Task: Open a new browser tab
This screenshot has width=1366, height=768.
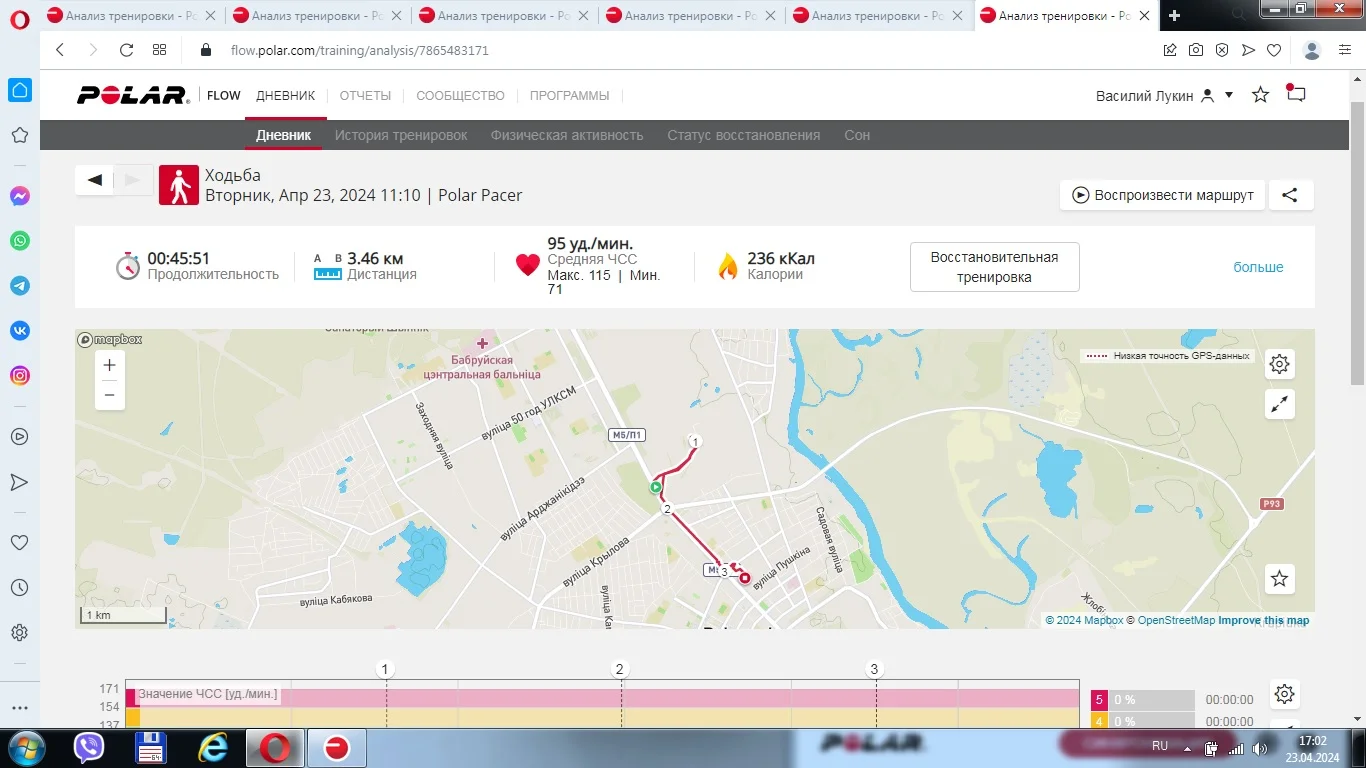Action: 1175,16
